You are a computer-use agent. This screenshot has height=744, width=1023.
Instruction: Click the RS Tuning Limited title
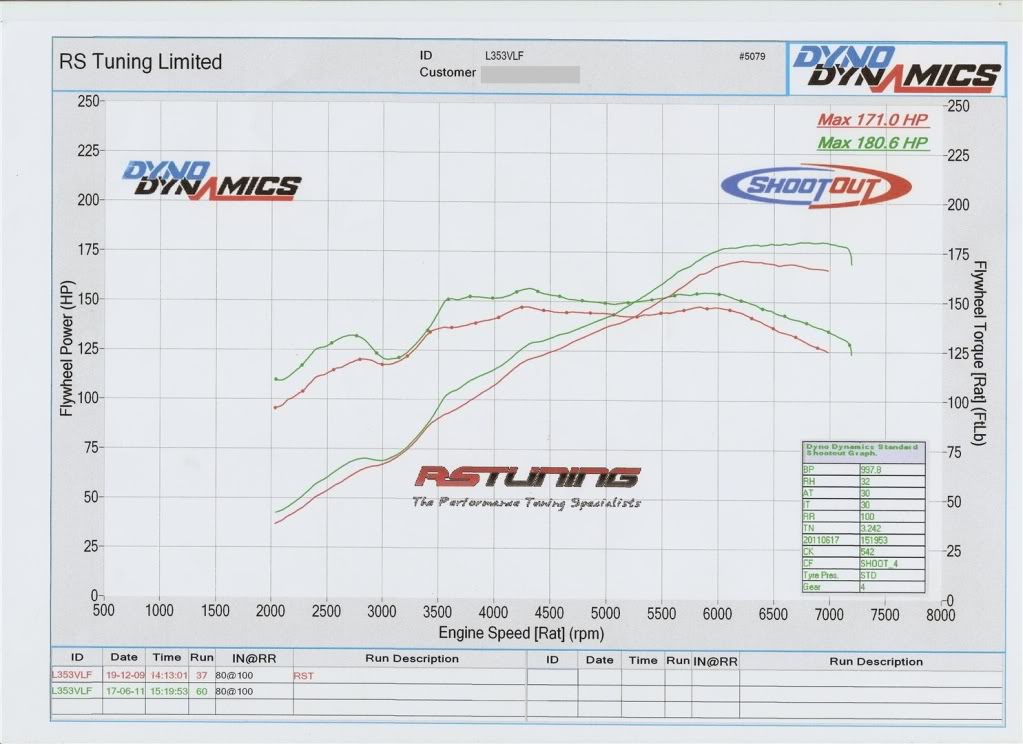tap(140, 62)
